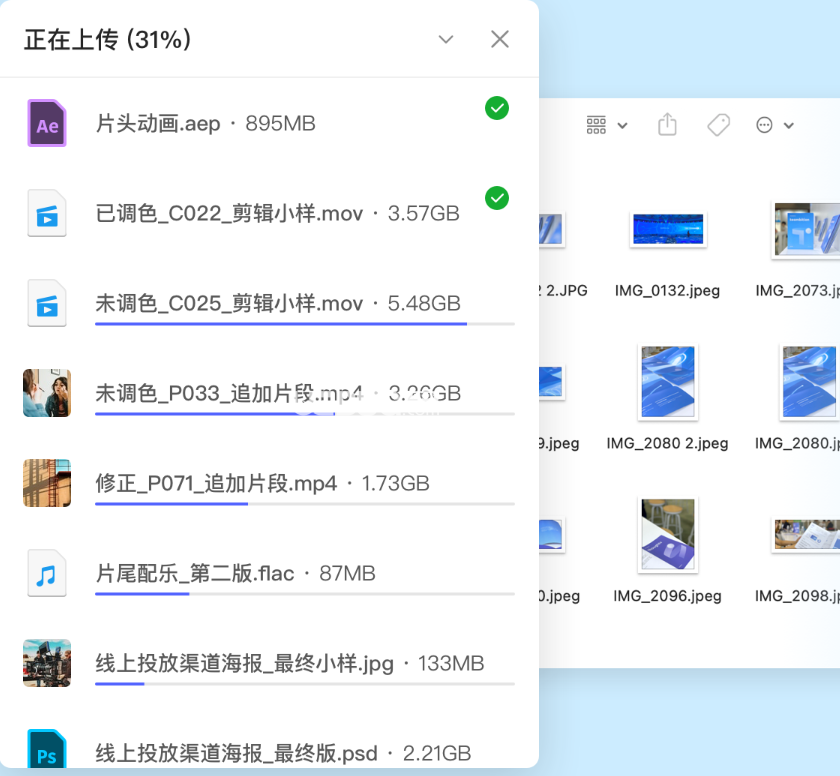Click the progress bar under 未调色_C025_剪辑小样.mov
Viewport: 840px width, 776px height.
[x=305, y=324]
